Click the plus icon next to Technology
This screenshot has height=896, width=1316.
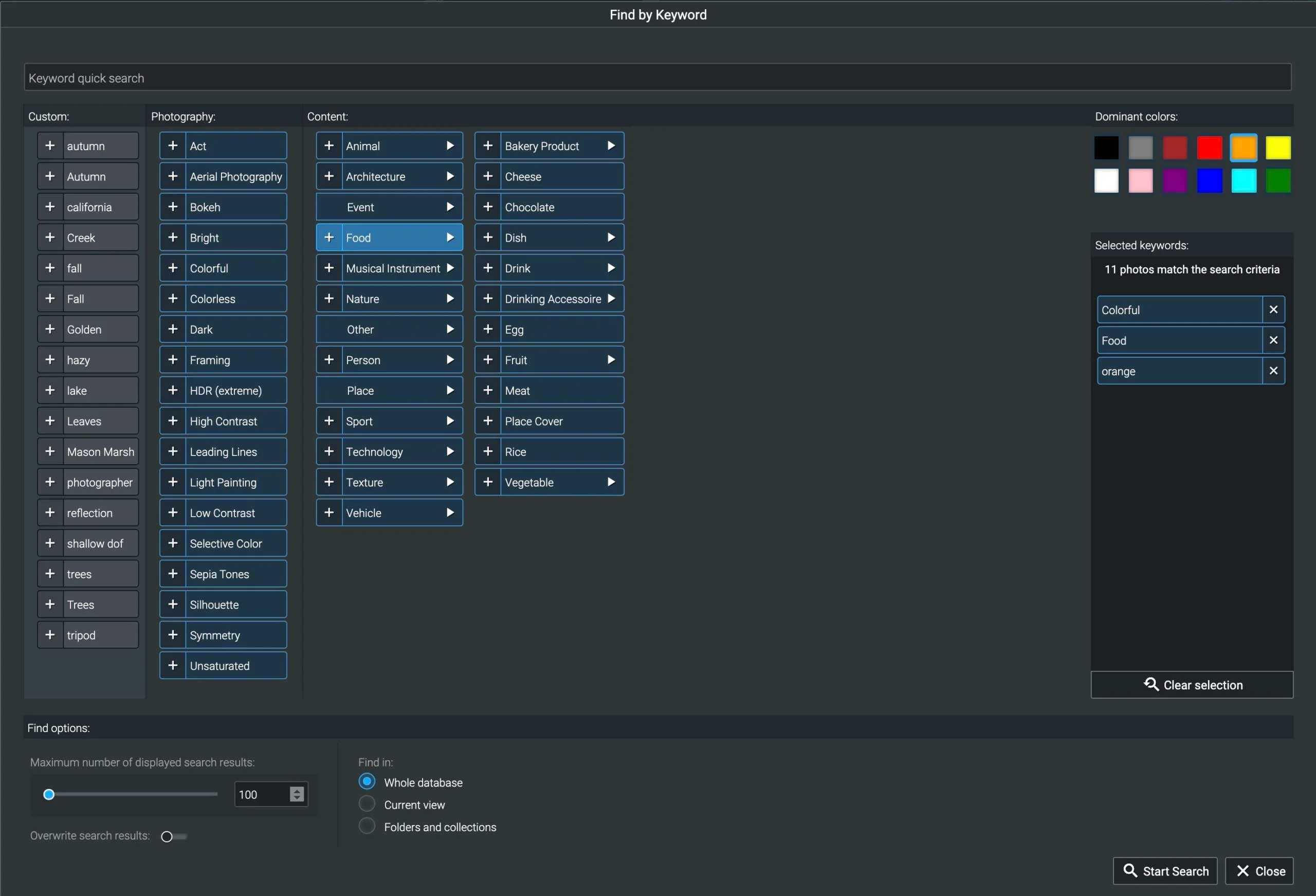coord(329,451)
